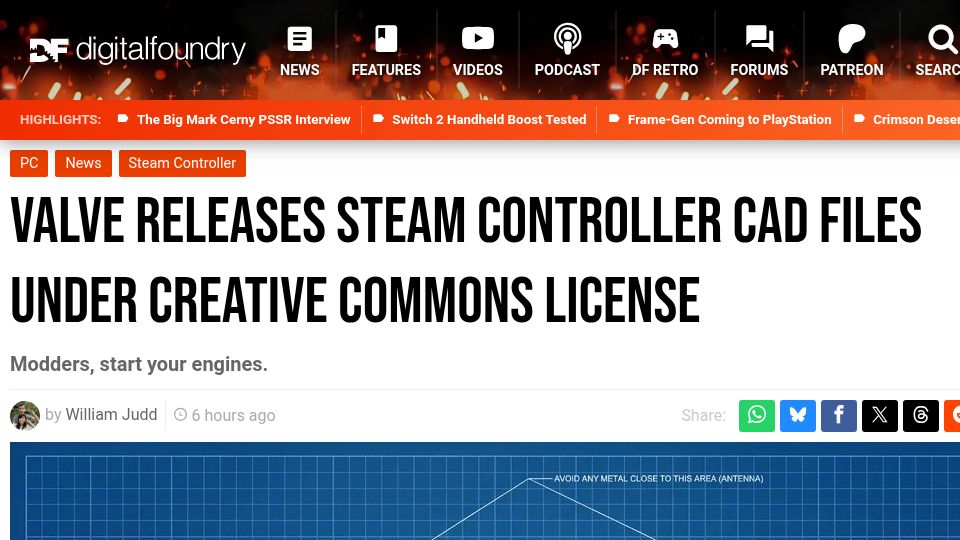Open Frame-Gen Coming to PlayStation highlight

point(729,119)
